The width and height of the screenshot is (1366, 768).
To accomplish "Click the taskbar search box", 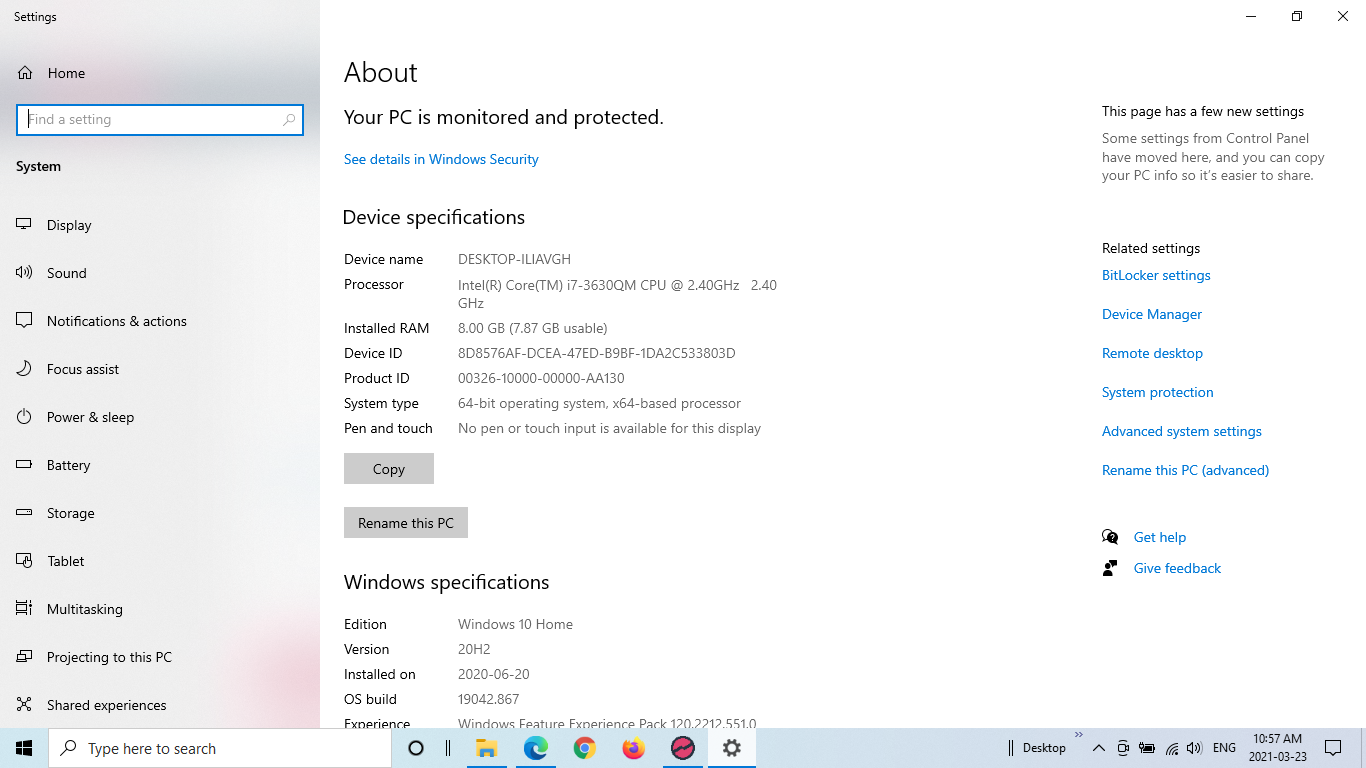I will tap(220, 748).
